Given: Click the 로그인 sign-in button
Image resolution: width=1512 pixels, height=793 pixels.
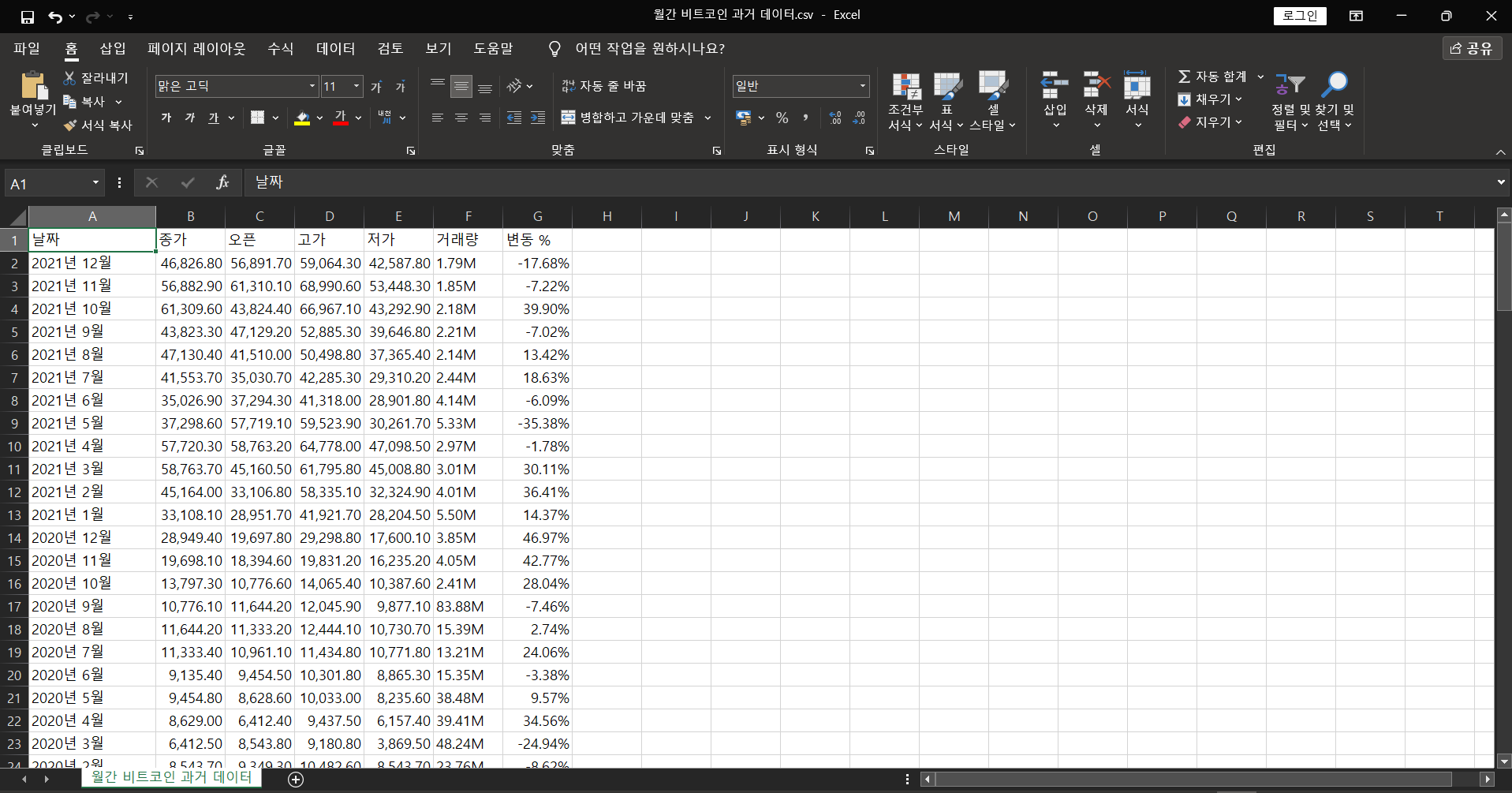Looking at the screenshot, I should click(x=1299, y=16).
